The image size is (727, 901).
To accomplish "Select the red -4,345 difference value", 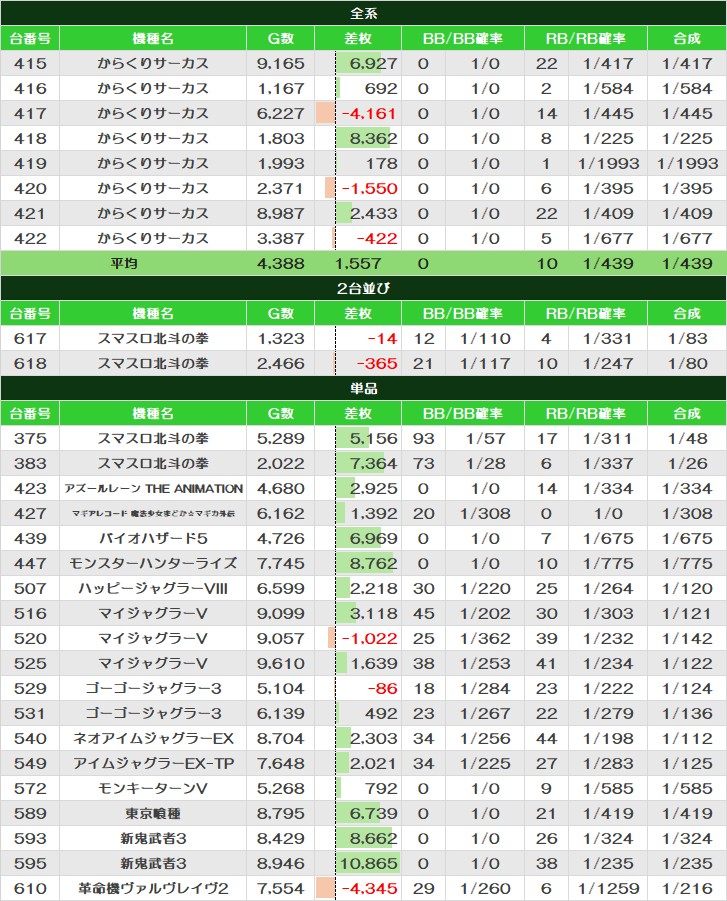I will click(x=369, y=888).
